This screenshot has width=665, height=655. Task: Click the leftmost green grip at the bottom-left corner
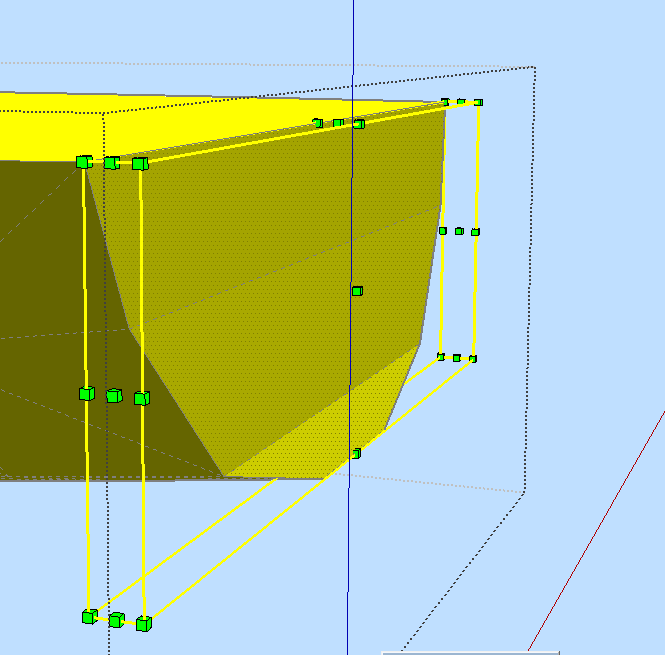click(89, 616)
